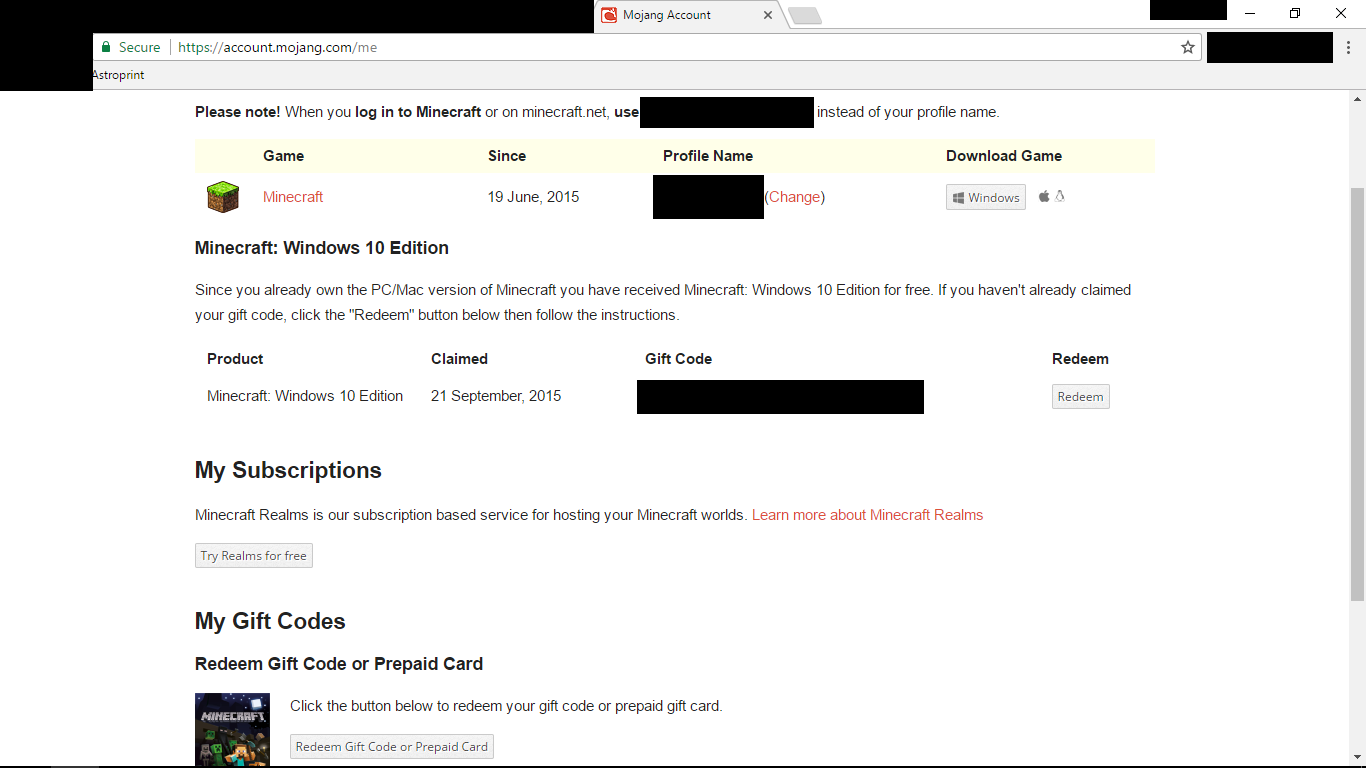Click the Apple download icon

click(1044, 196)
